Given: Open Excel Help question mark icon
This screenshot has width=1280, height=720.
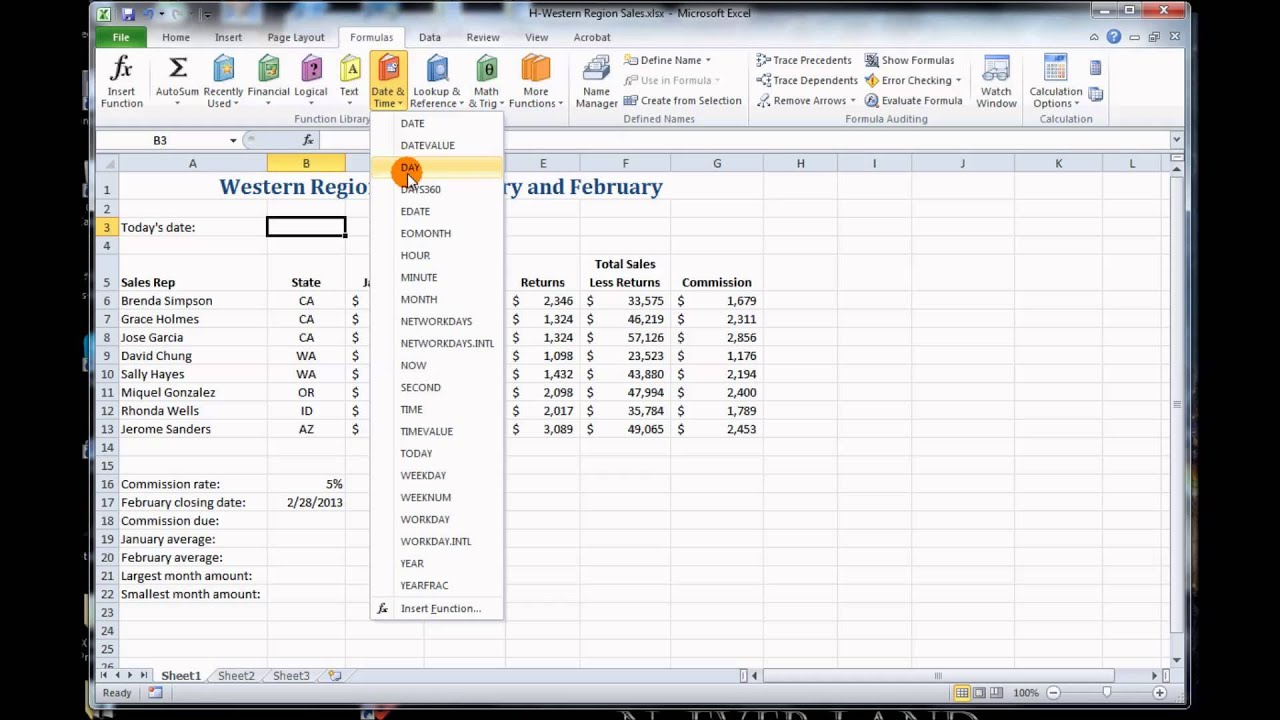Looking at the screenshot, I should coord(1113,37).
